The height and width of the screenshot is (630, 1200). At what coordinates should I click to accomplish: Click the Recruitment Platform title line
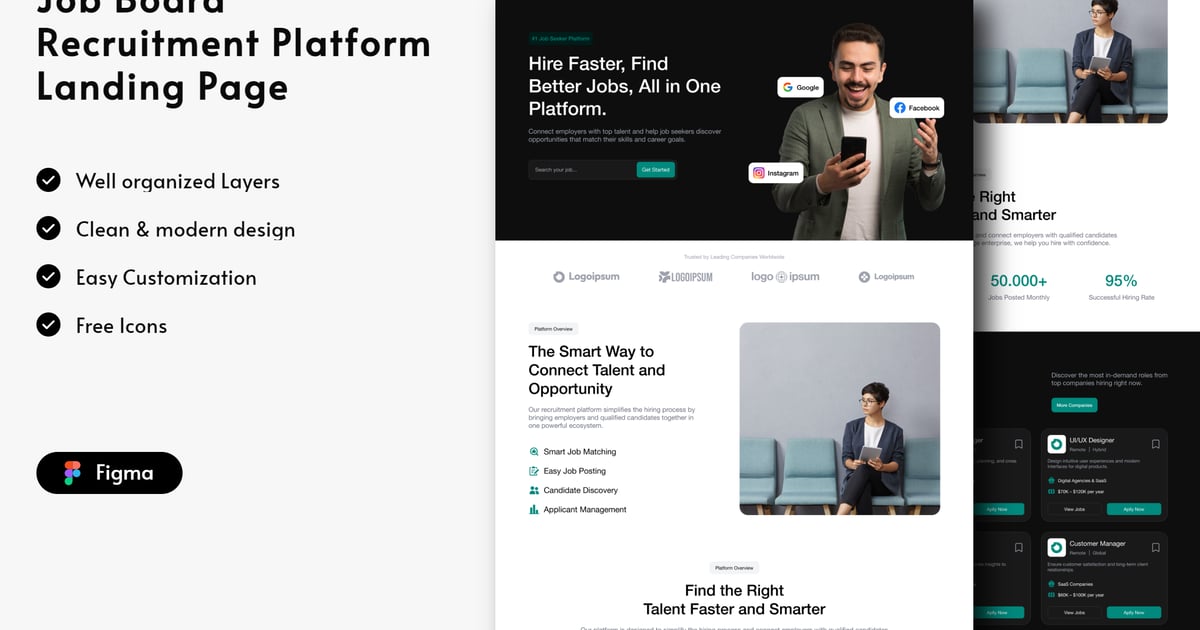(234, 43)
